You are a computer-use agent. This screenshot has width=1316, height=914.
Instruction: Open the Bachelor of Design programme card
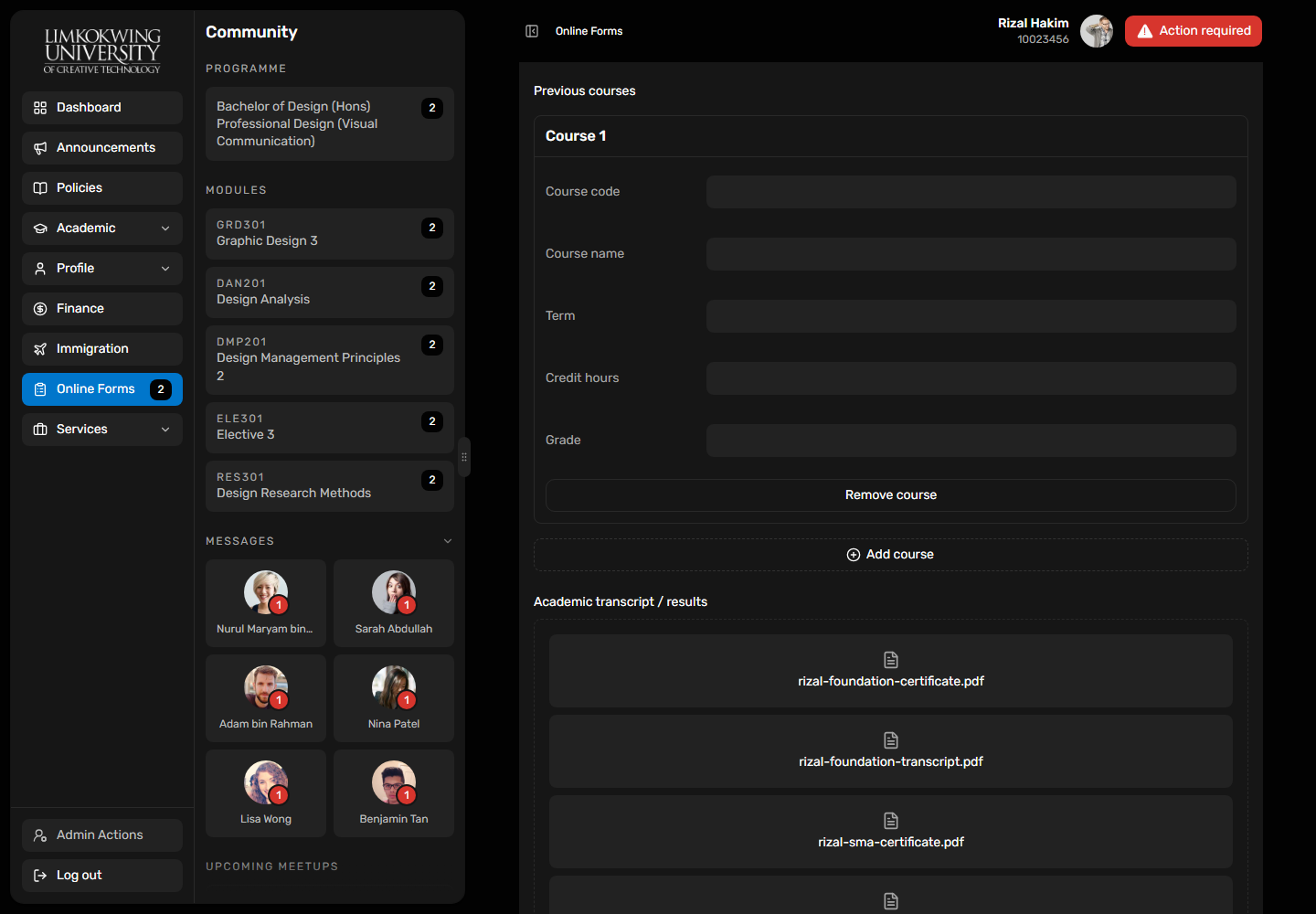pyautogui.click(x=330, y=124)
